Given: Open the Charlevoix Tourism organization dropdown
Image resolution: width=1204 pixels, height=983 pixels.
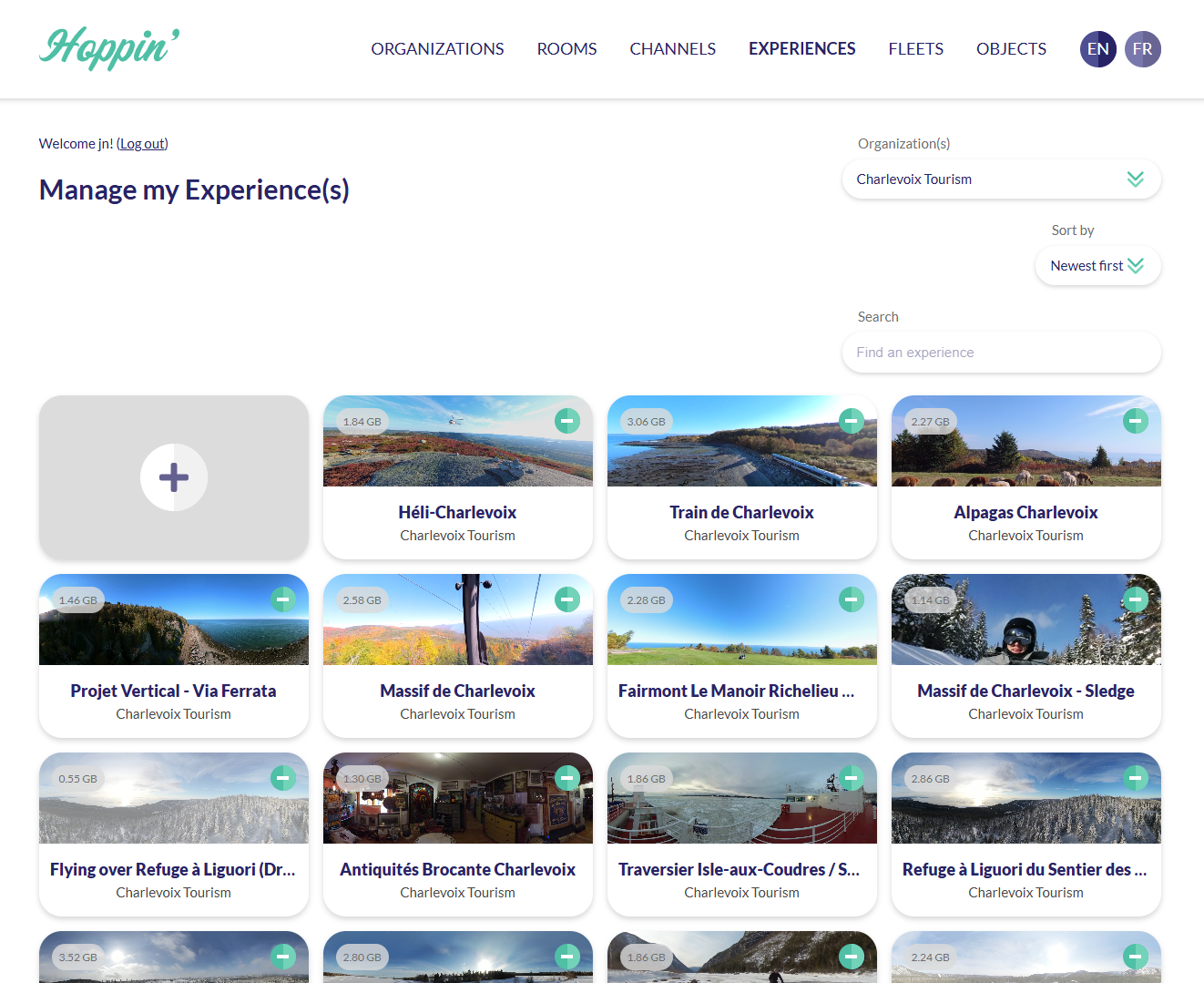Looking at the screenshot, I should coord(1001,179).
